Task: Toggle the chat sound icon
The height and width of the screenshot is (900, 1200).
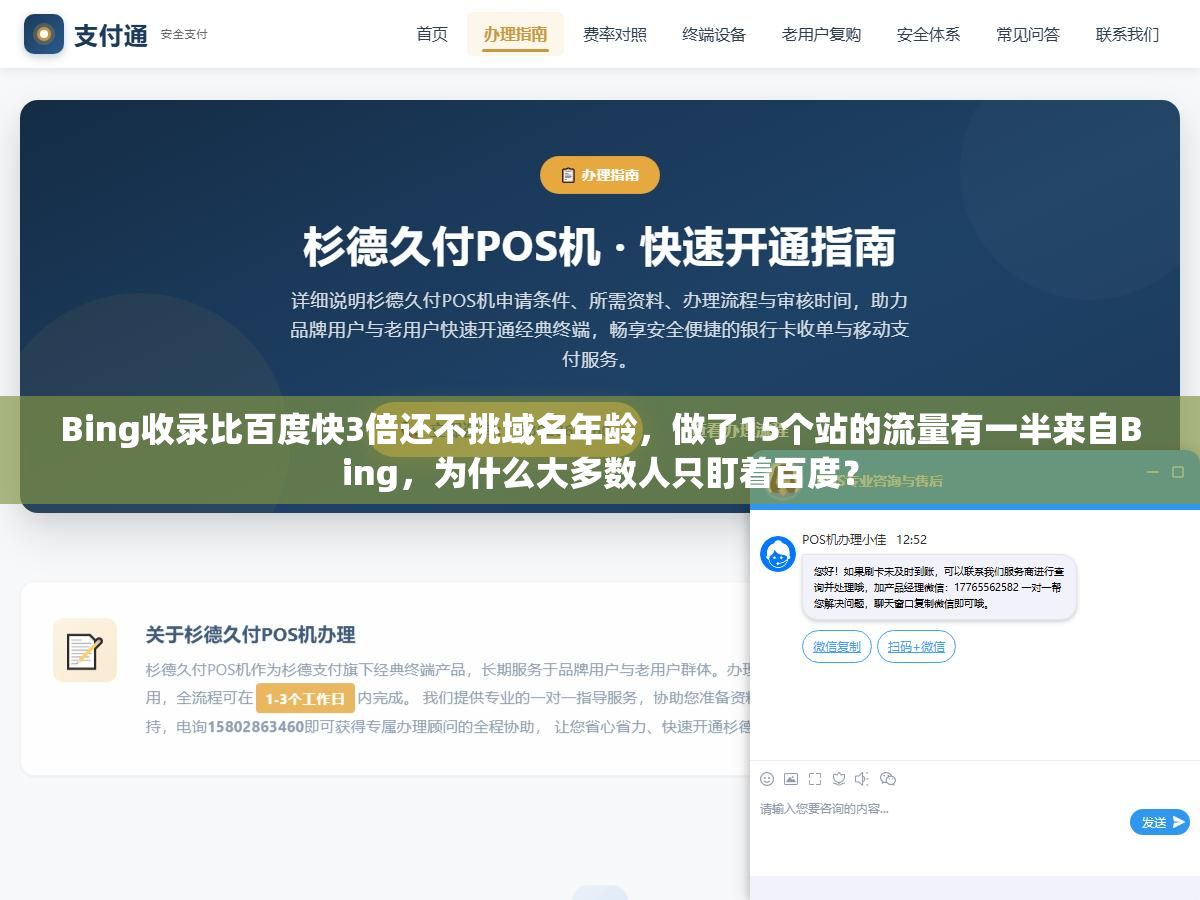Action: click(x=863, y=779)
